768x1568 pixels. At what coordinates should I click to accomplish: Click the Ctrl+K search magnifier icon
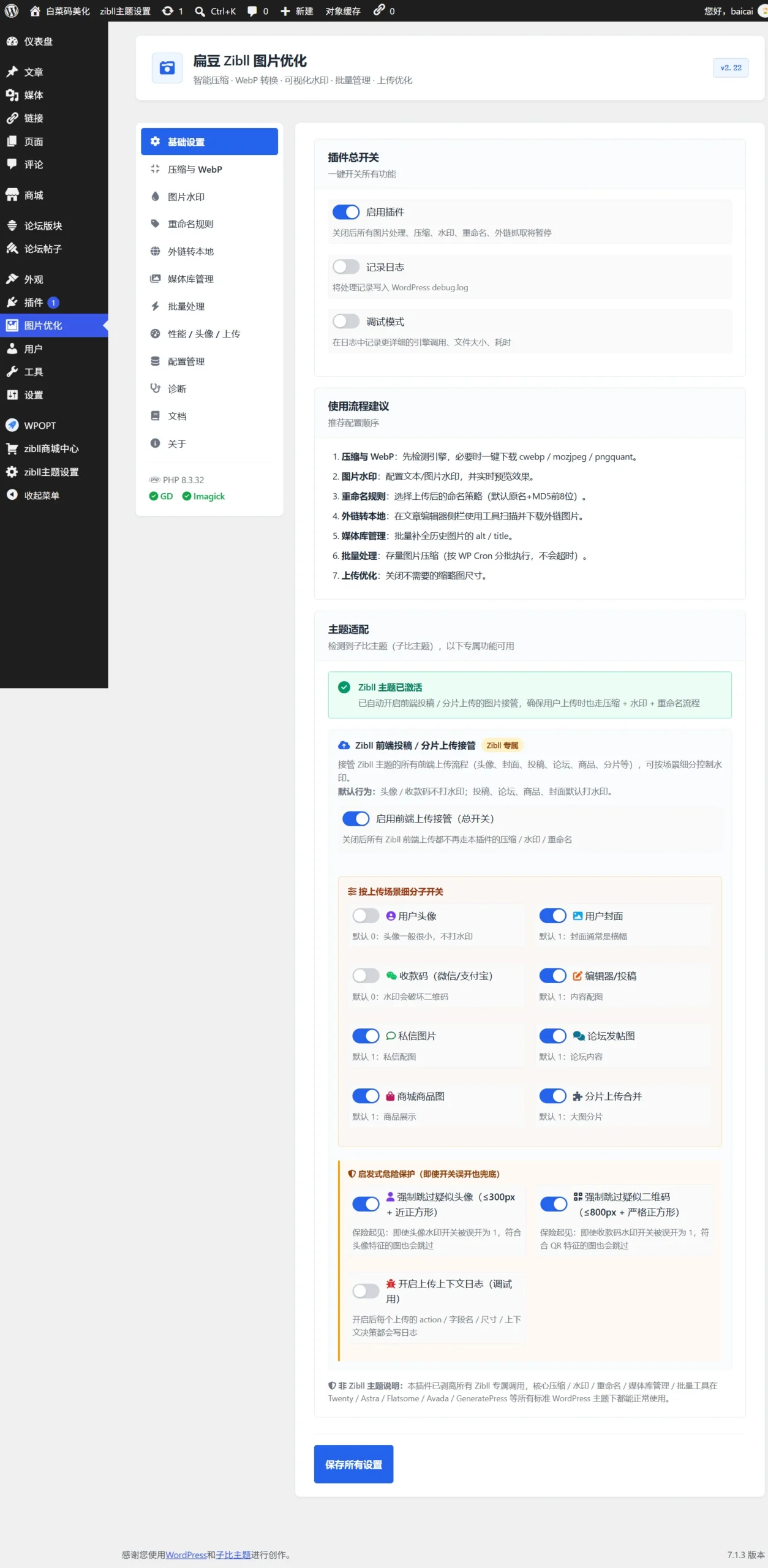click(x=200, y=11)
